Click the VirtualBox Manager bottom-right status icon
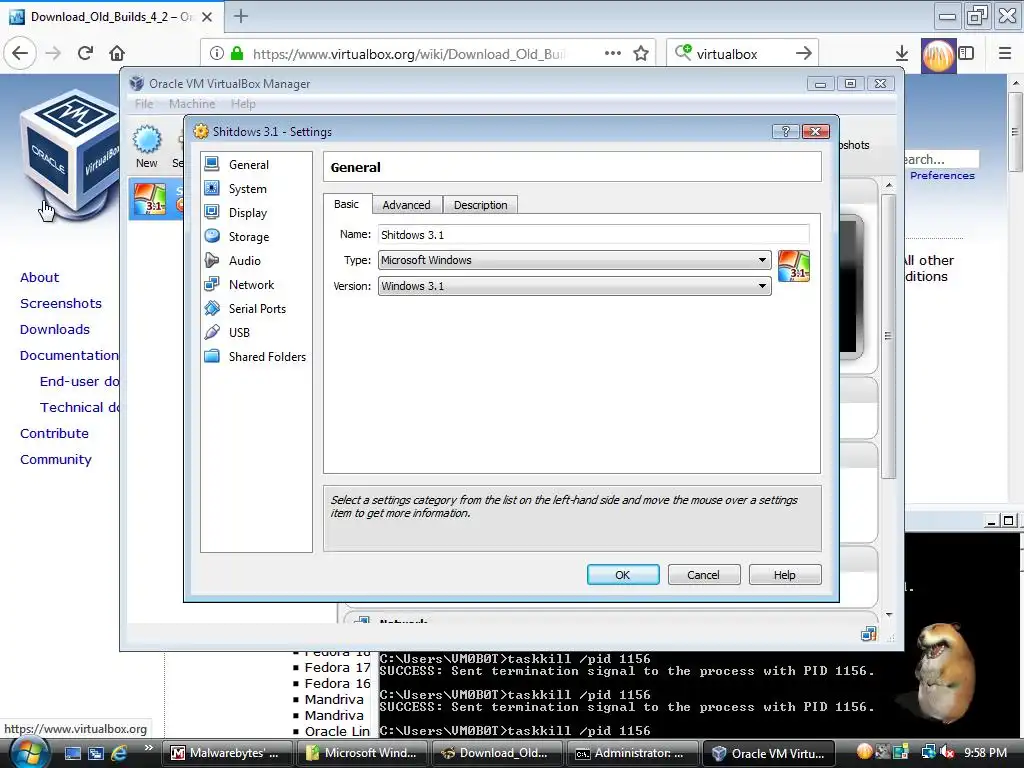 tap(868, 633)
